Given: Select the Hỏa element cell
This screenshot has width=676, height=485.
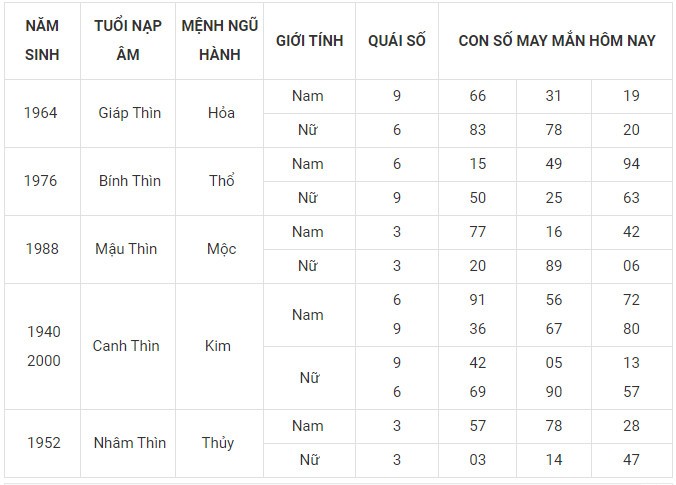Looking at the screenshot, I should click(221, 113).
